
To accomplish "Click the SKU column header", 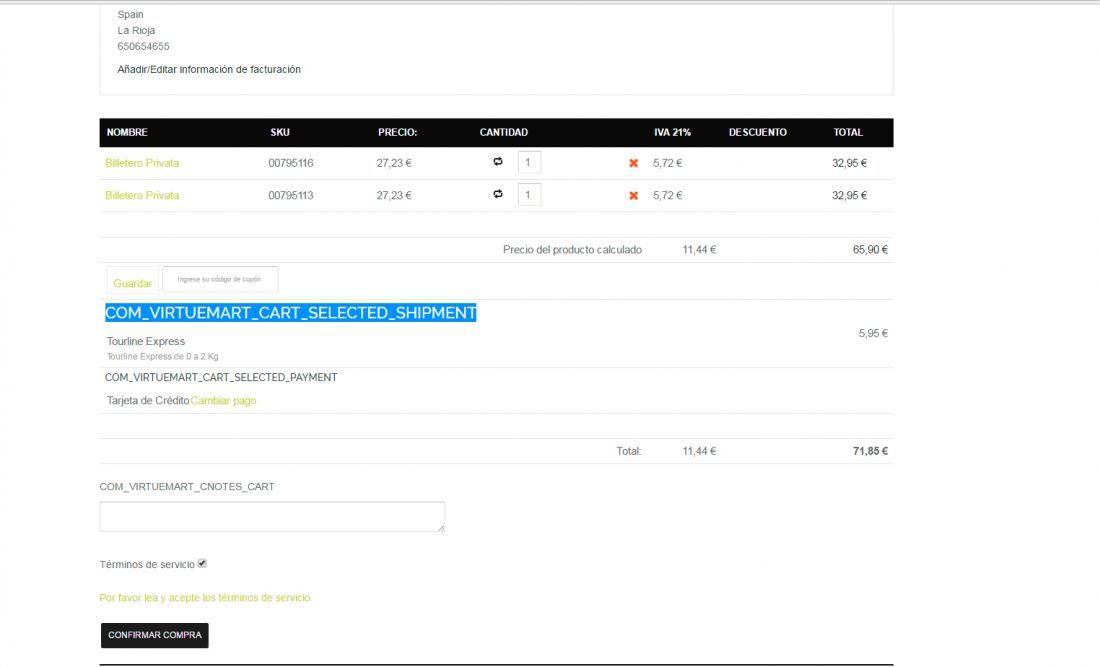I will pyautogui.click(x=280, y=132).
